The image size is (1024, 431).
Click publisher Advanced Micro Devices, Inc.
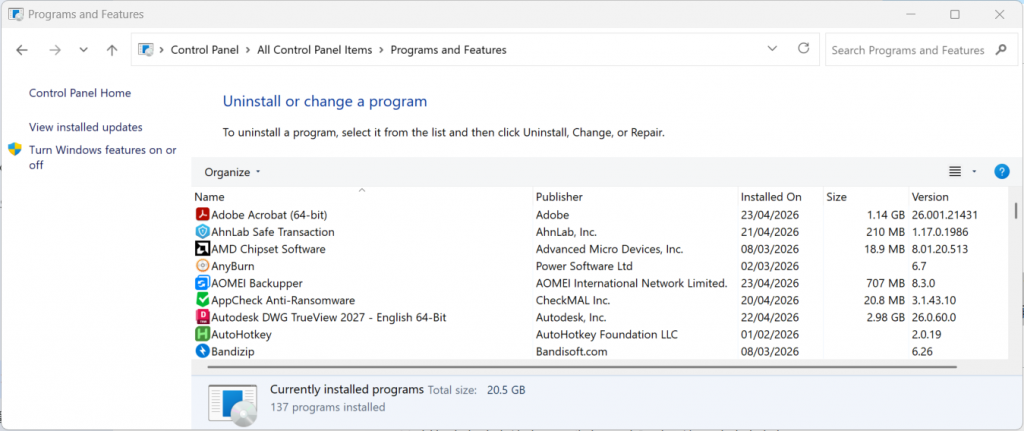[x=609, y=249]
